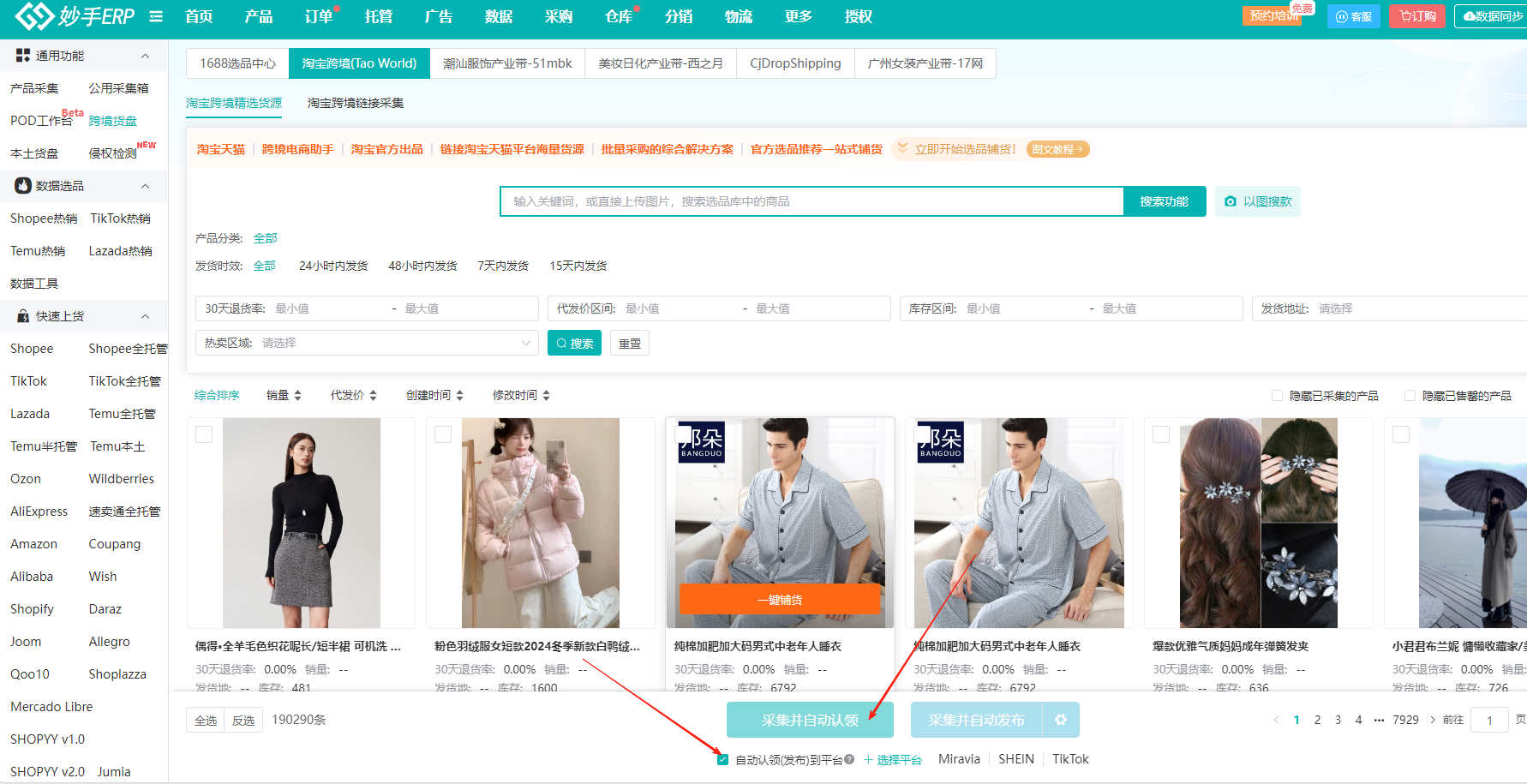The width and height of the screenshot is (1527, 784).
Task: Sort by 销量 arrows
Action: (297, 395)
